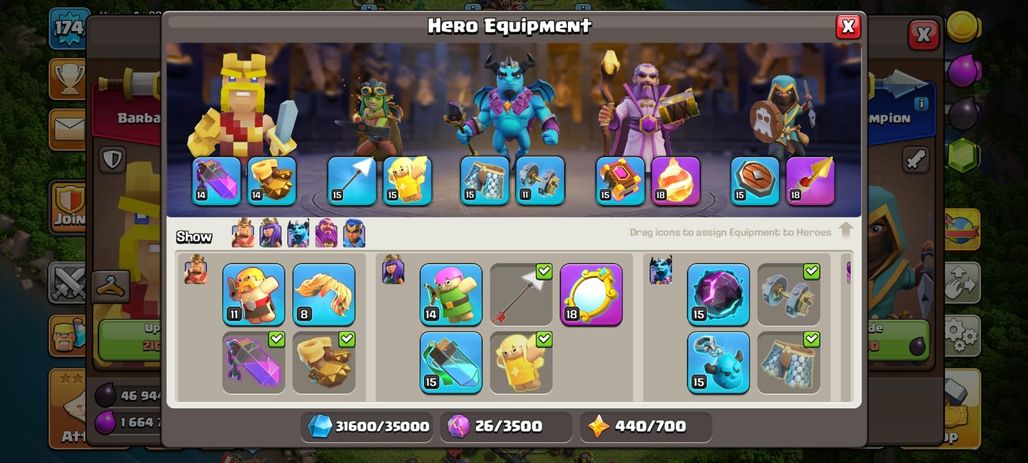Tap the checked Giant Arrow equipment tile
The width and height of the screenshot is (1028, 463).
(x=522, y=294)
